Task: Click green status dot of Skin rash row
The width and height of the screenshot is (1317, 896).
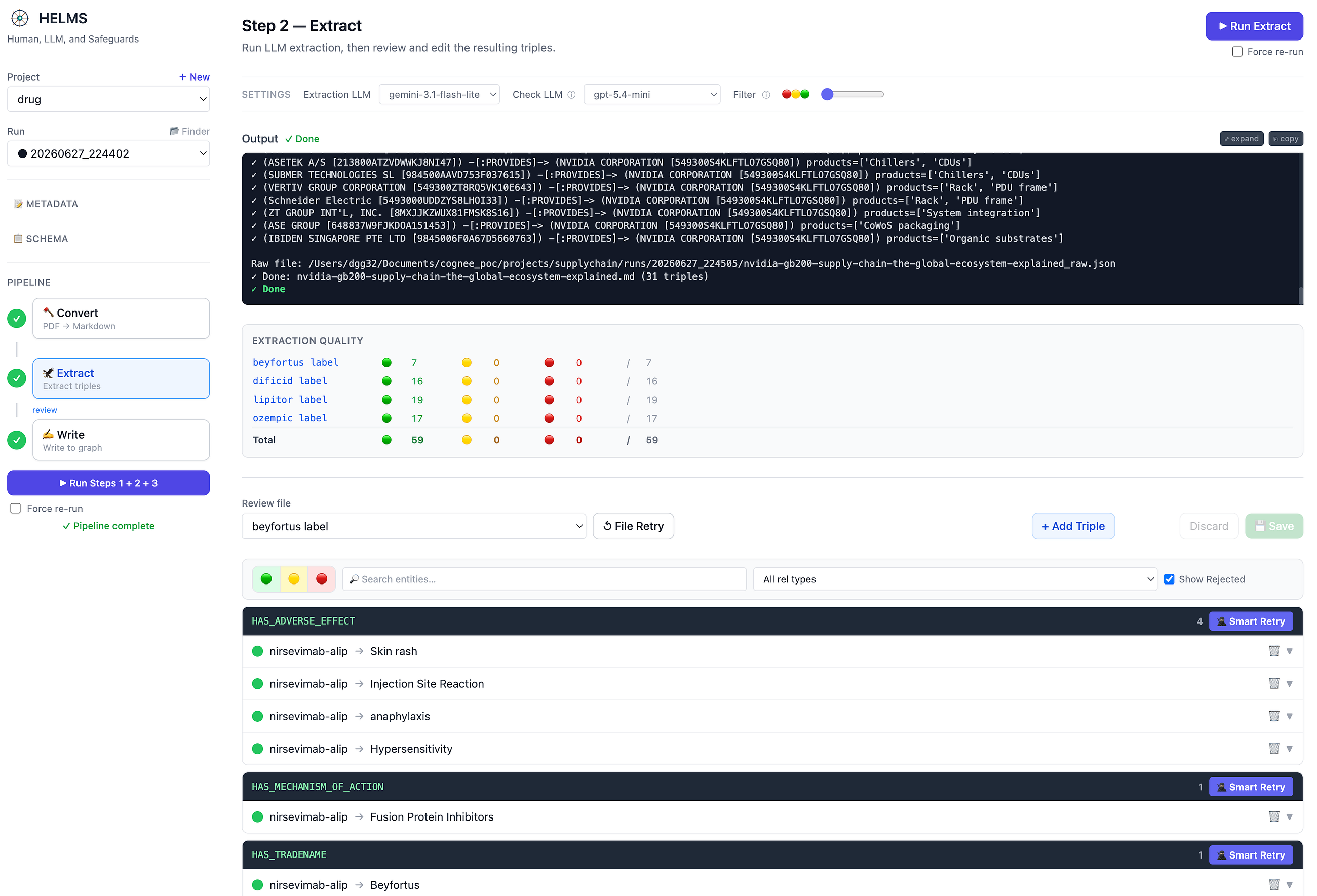Action: [x=257, y=651]
